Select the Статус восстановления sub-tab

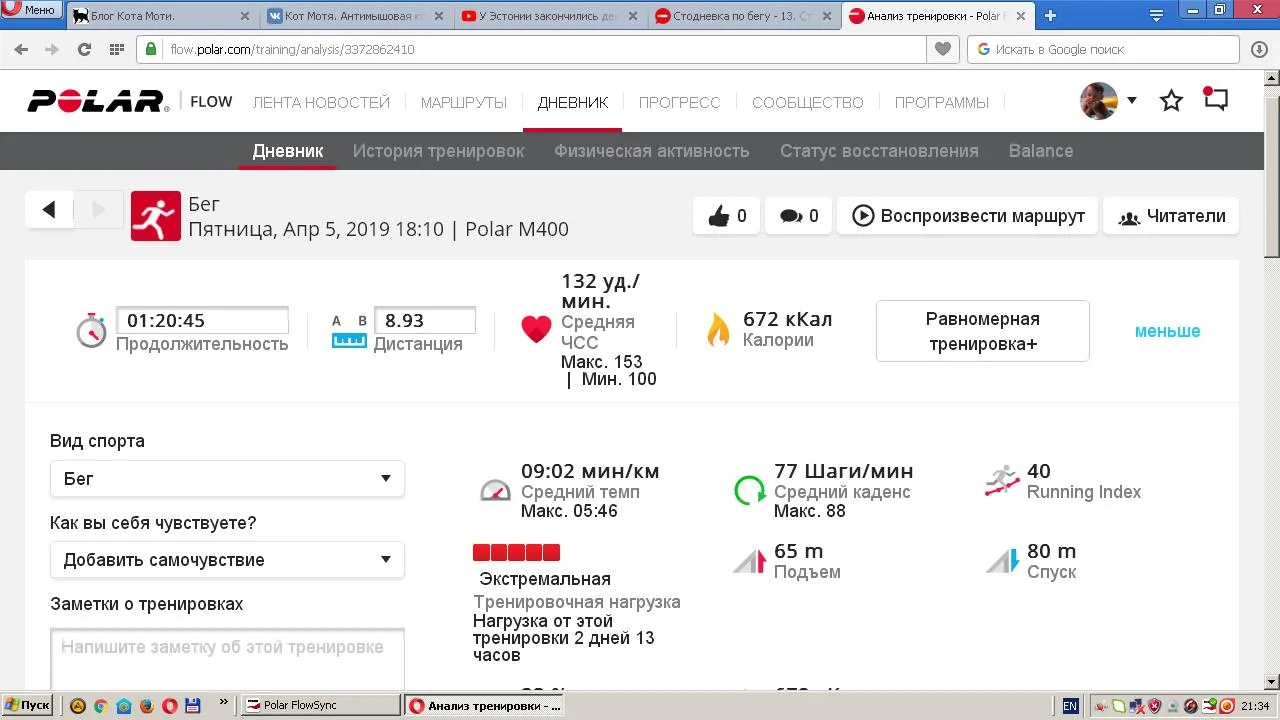(879, 151)
